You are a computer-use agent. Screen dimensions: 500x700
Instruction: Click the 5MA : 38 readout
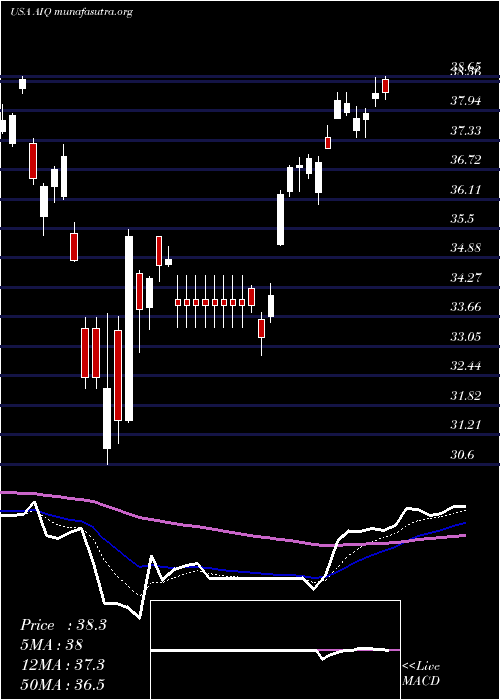51,645
